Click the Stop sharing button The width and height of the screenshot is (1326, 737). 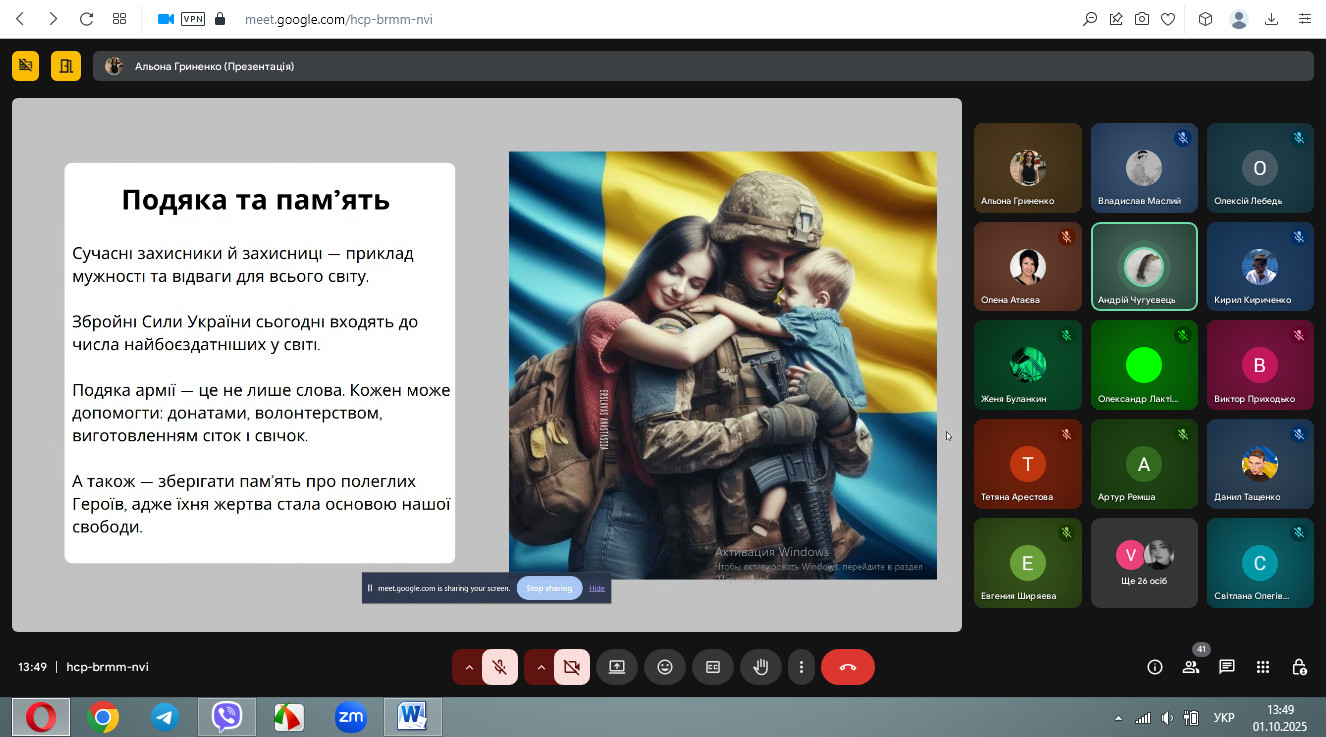(549, 588)
